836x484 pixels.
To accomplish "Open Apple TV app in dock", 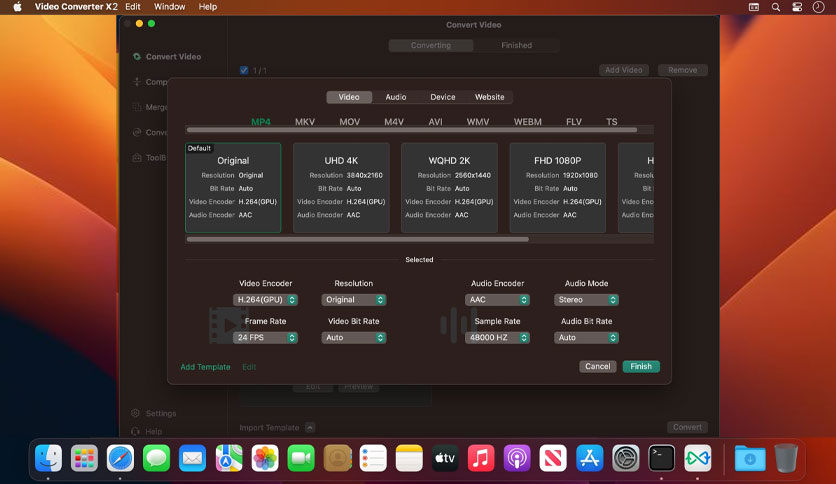I will [445, 458].
